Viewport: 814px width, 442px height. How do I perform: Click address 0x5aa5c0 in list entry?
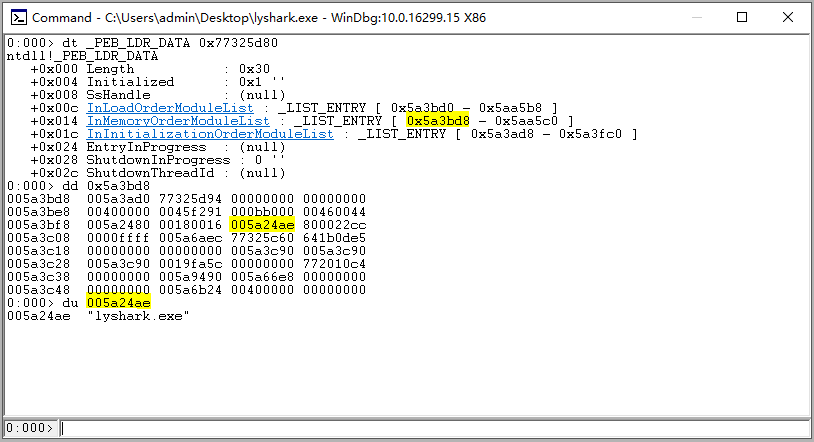[526, 121]
